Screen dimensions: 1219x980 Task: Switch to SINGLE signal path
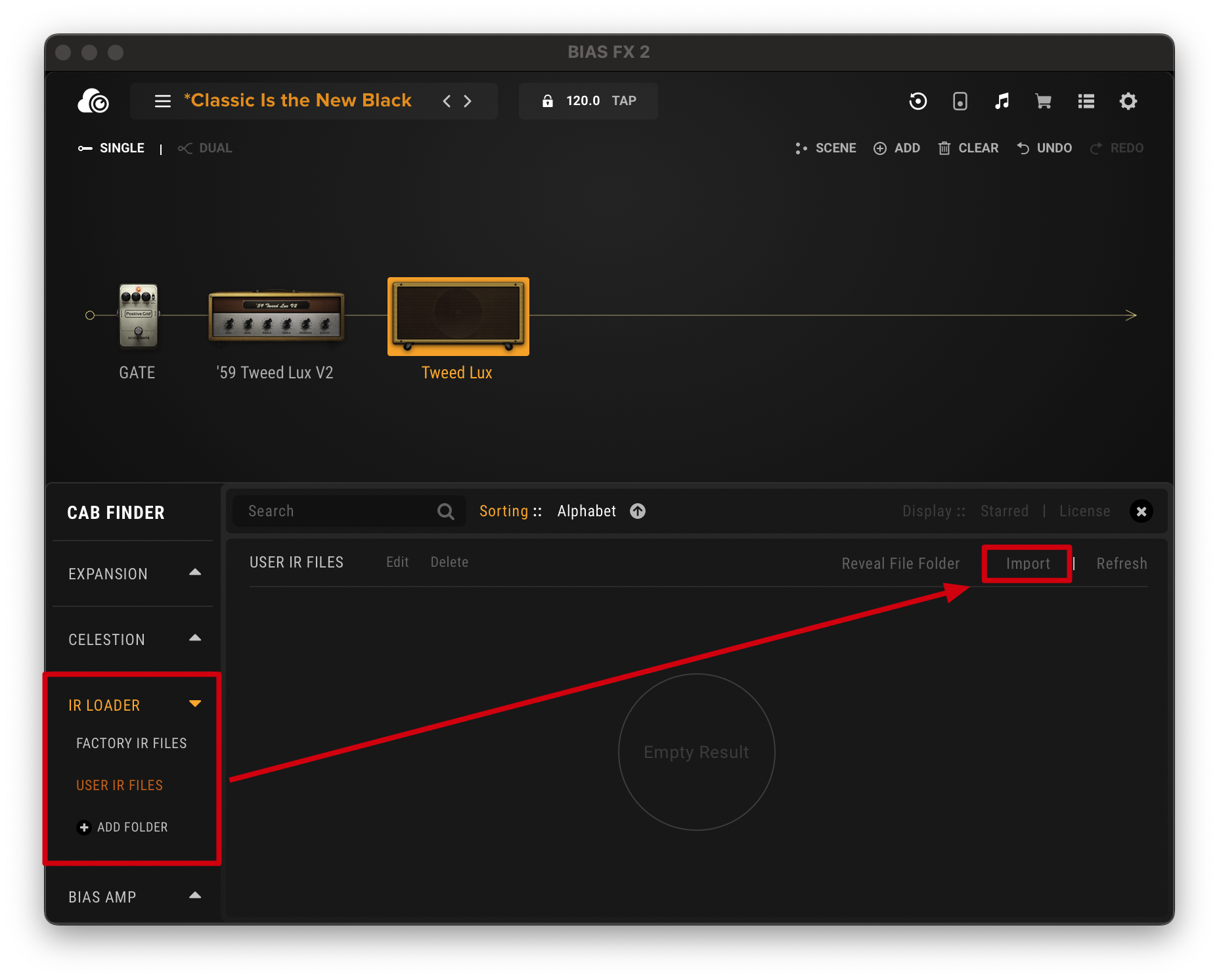pos(111,148)
